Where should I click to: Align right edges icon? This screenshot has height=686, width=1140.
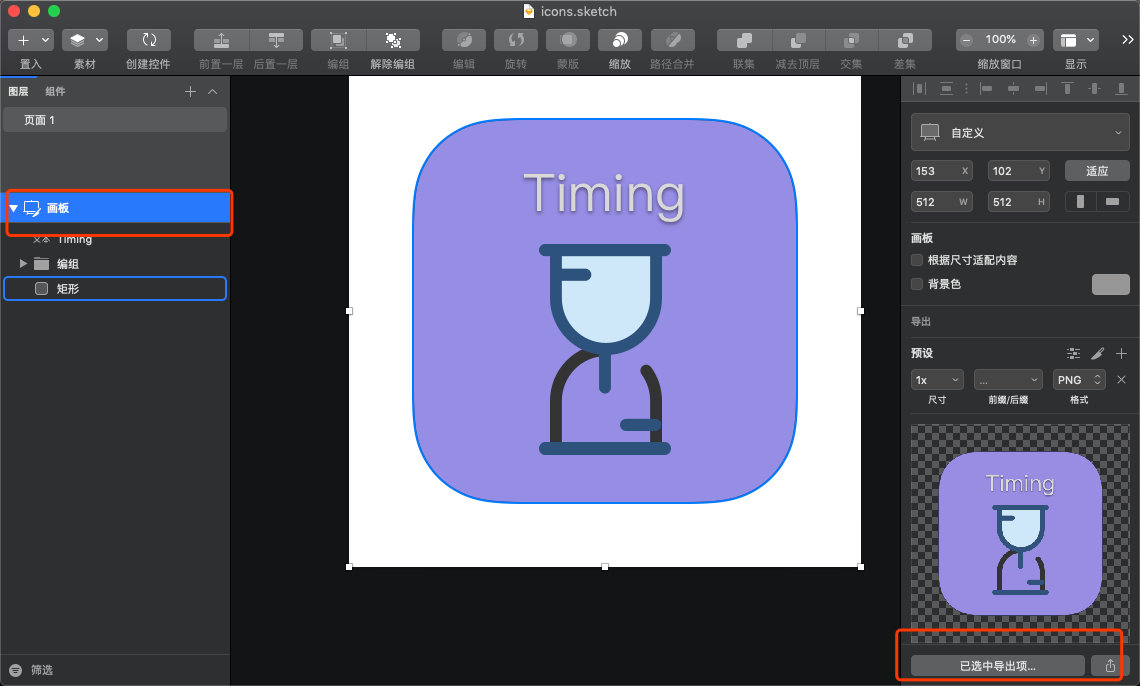tap(1040, 89)
